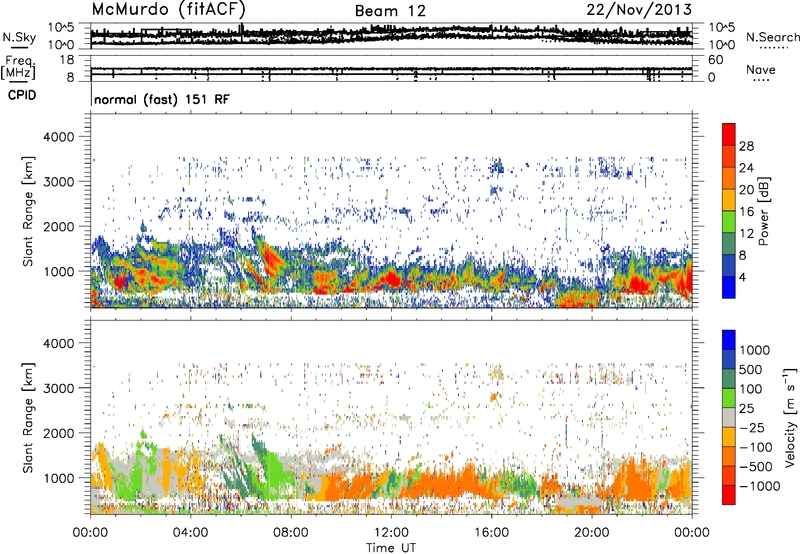Click the '500' velocity colorbar label

(x=751, y=370)
